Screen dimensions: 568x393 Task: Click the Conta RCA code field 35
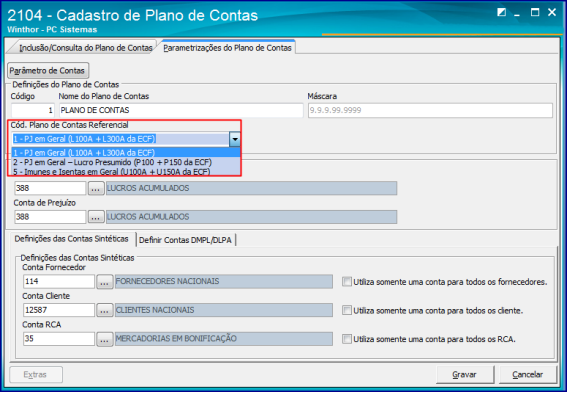(59, 339)
